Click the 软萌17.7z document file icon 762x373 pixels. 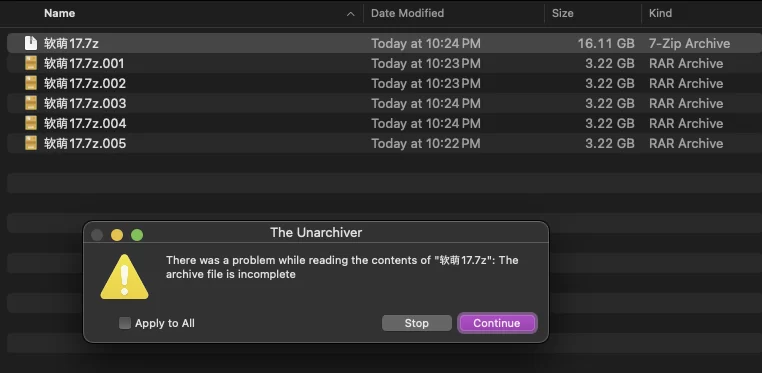[x=31, y=43]
